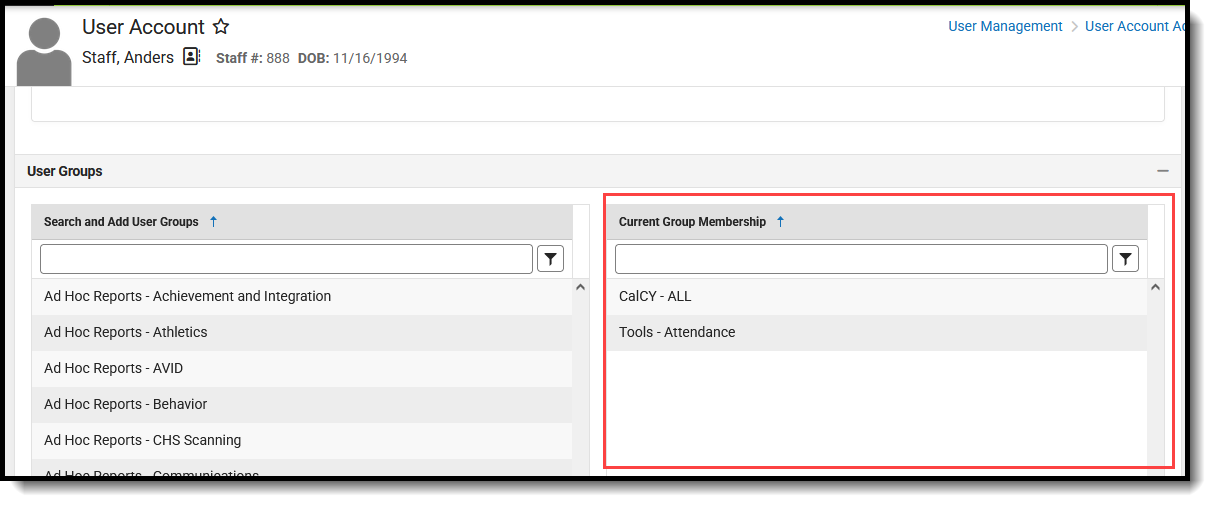Open the User Account breadcrumb link
The image size is (1215, 506).
tap(1135, 27)
